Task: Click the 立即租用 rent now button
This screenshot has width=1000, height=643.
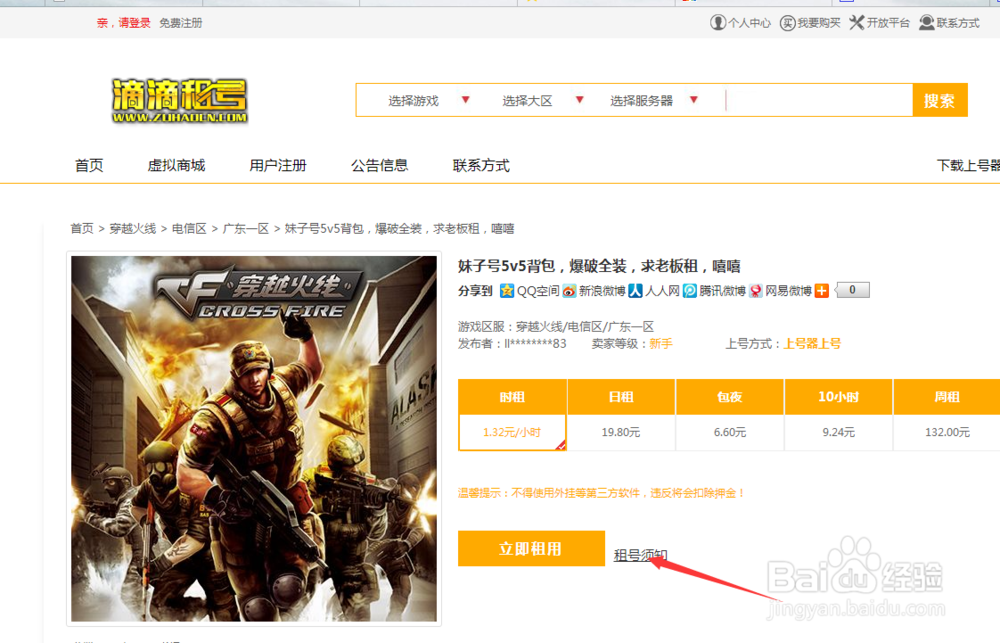Action: (x=531, y=549)
